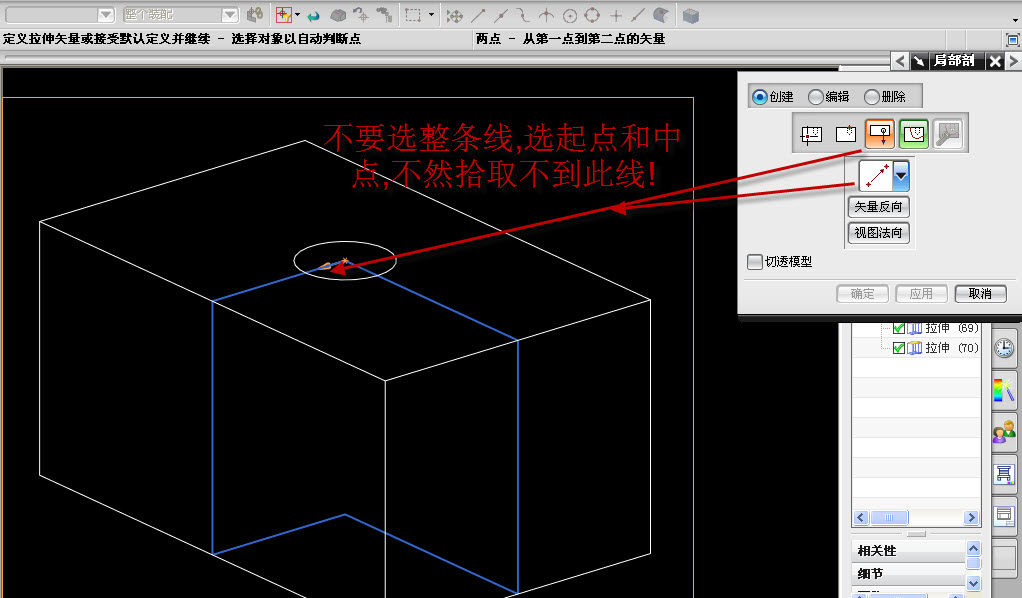This screenshot has height=598, width=1022.
Task: Open the vector method dropdown arrow
Action: 901,175
